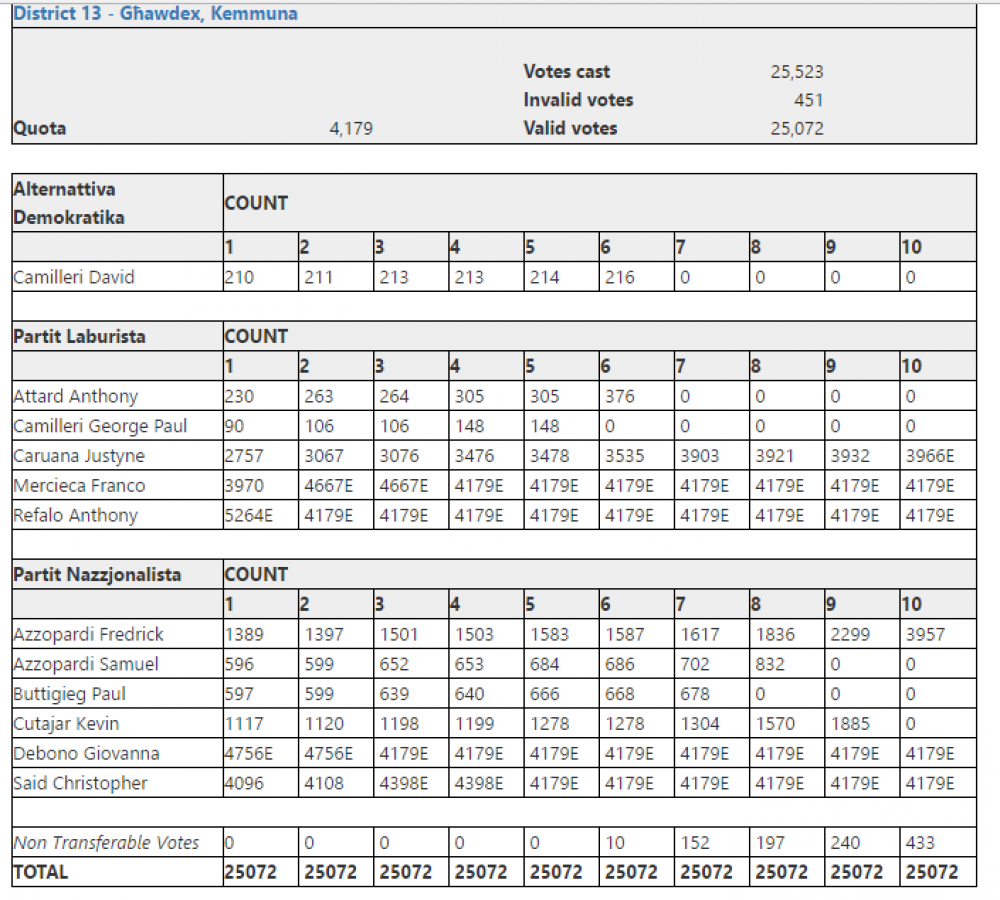Select Azzopardi Samuel's count 8 value 832

pos(770,665)
